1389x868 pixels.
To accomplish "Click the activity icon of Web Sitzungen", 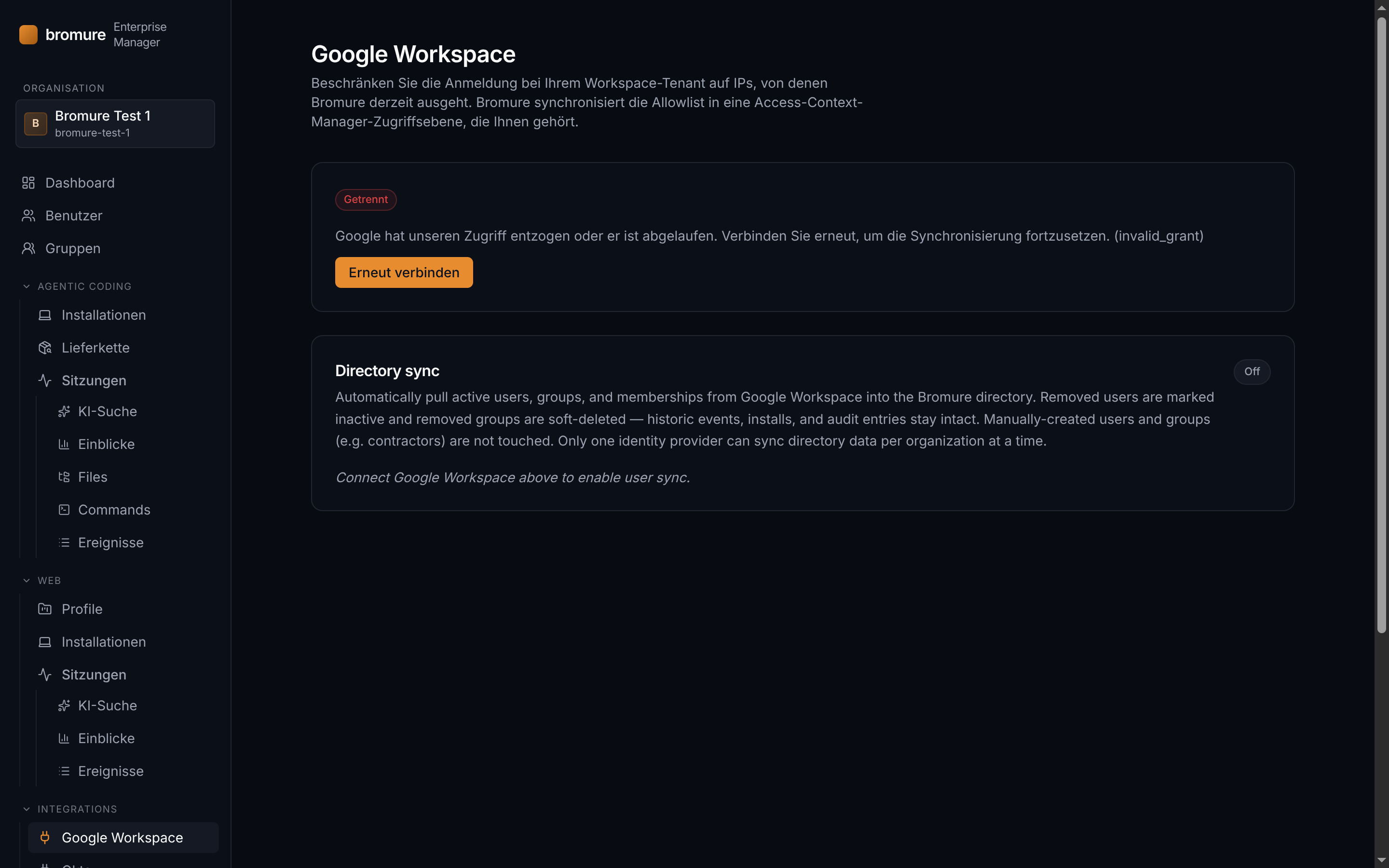I will click(x=45, y=675).
